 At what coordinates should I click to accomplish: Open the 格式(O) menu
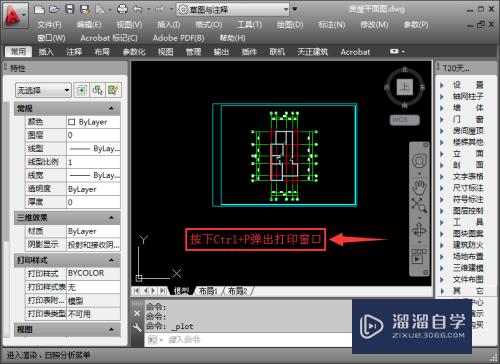[x=209, y=25]
